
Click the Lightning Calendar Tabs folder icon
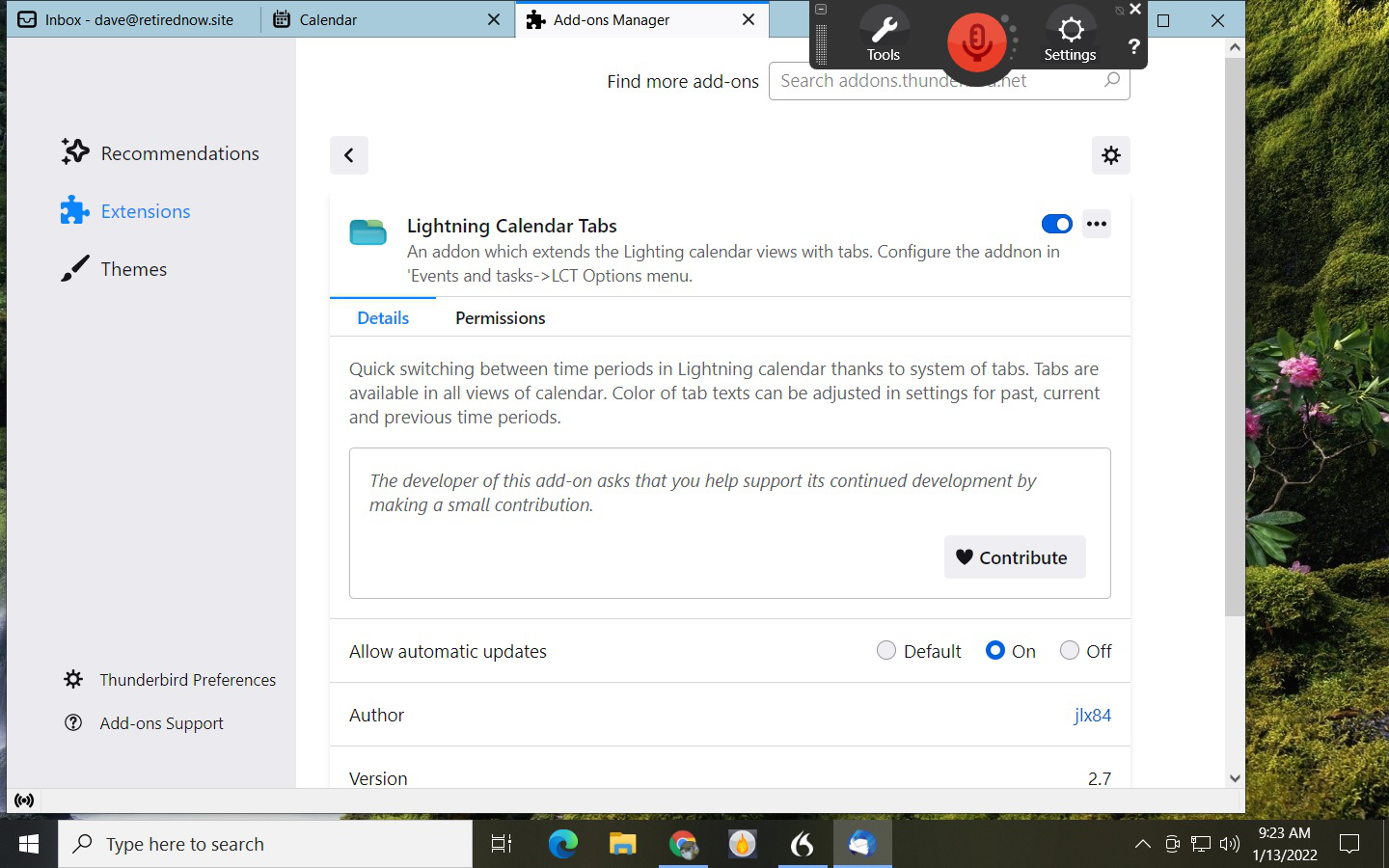click(368, 231)
